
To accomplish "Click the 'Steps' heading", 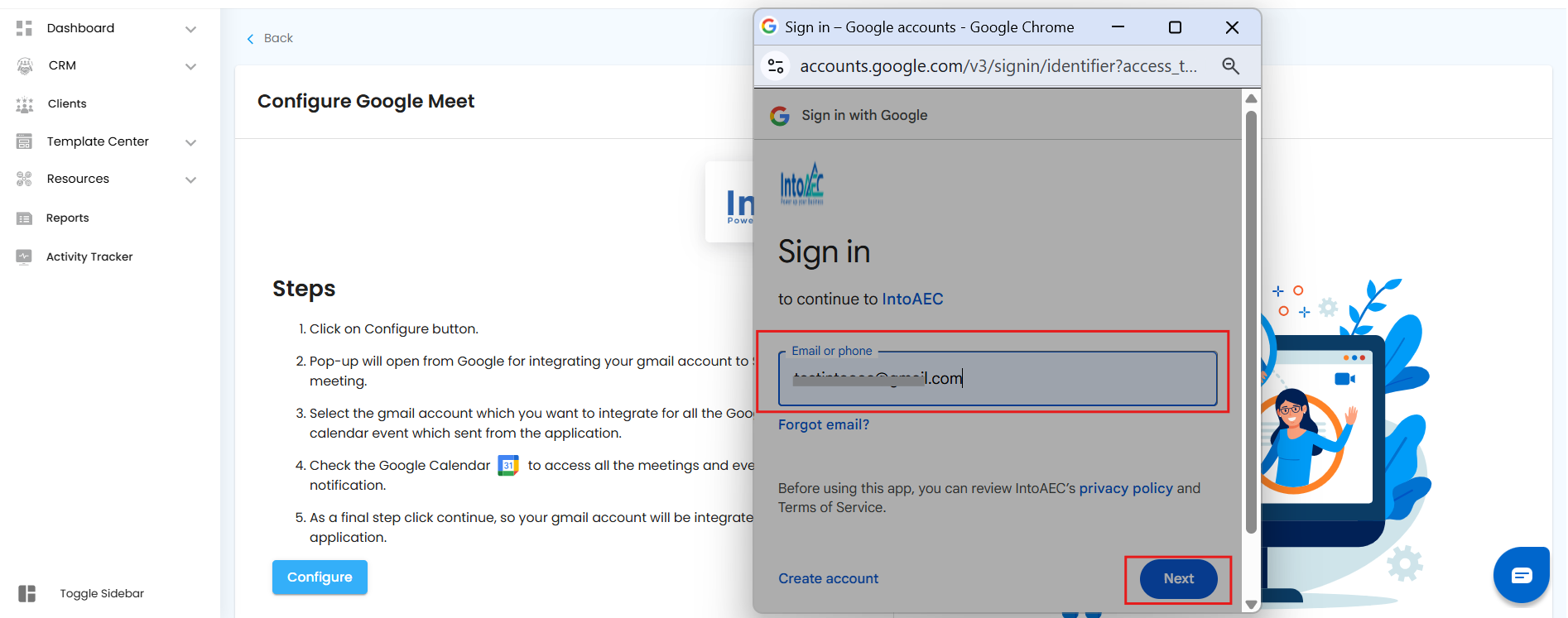I will [x=304, y=288].
